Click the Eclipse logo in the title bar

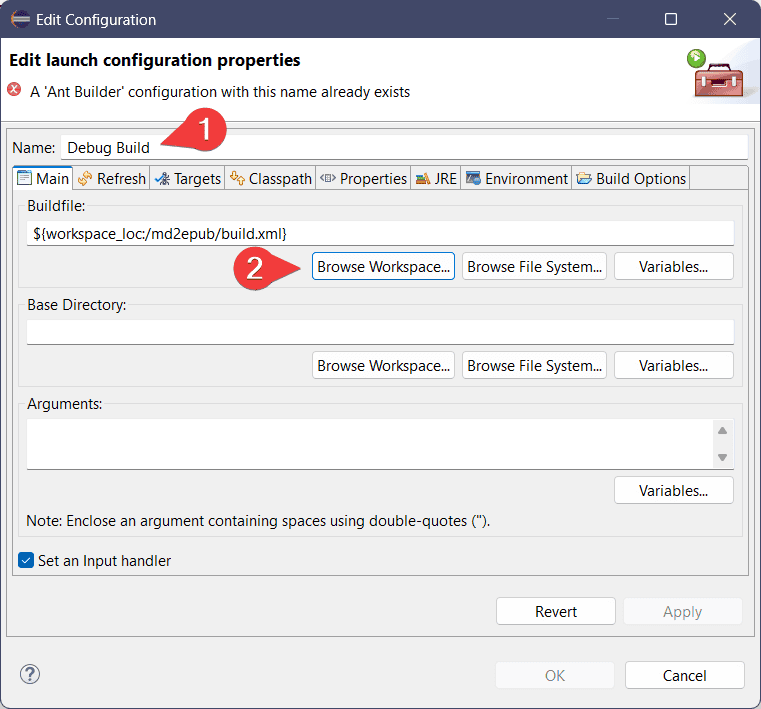[x=20, y=19]
